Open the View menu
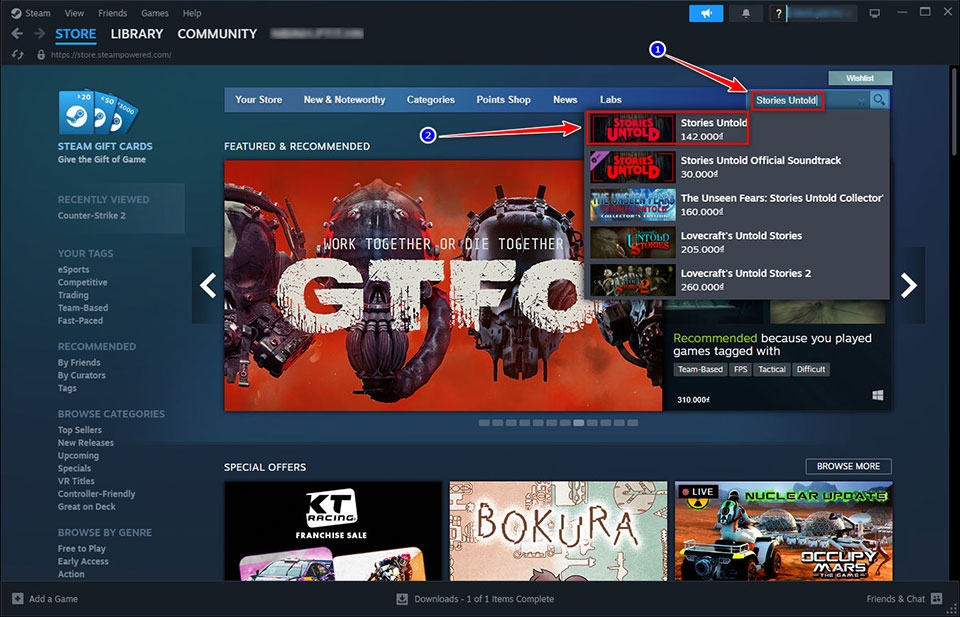Viewport: 960px width, 617px height. [x=74, y=13]
